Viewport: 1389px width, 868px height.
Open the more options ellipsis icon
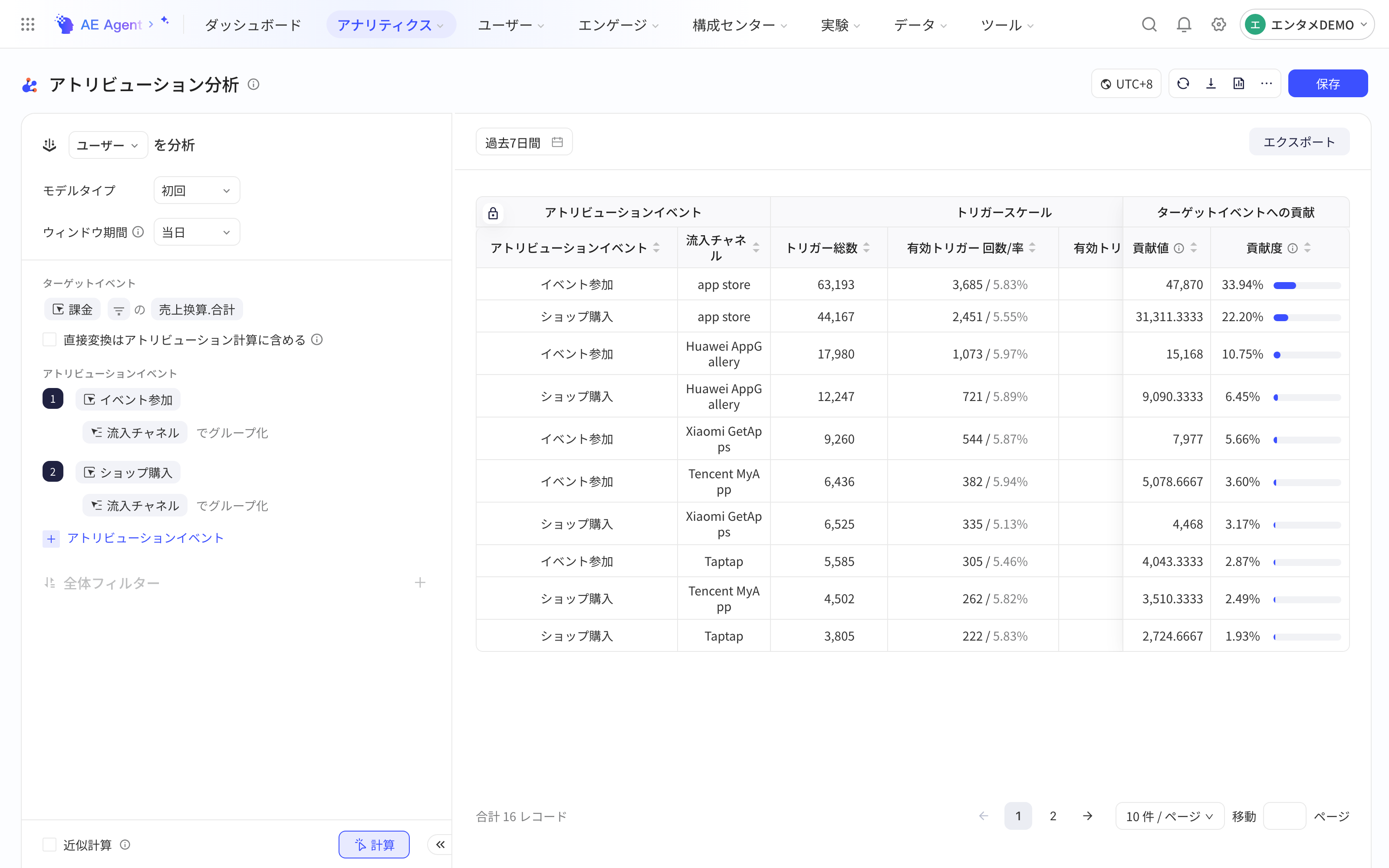point(1266,84)
